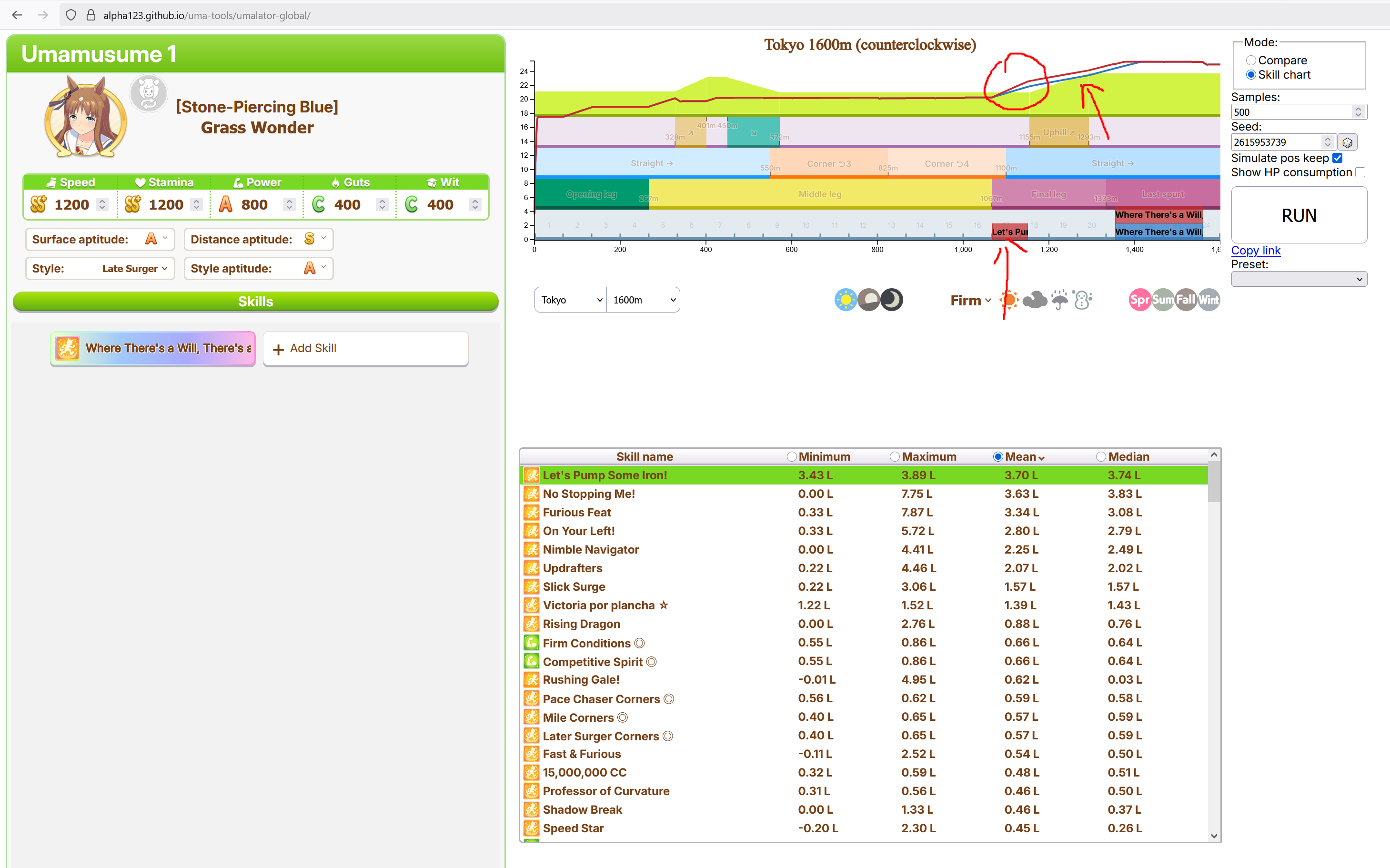1390x868 pixels.
Task: Select the Skill chart mode radio button
Action: [1250, 75]
